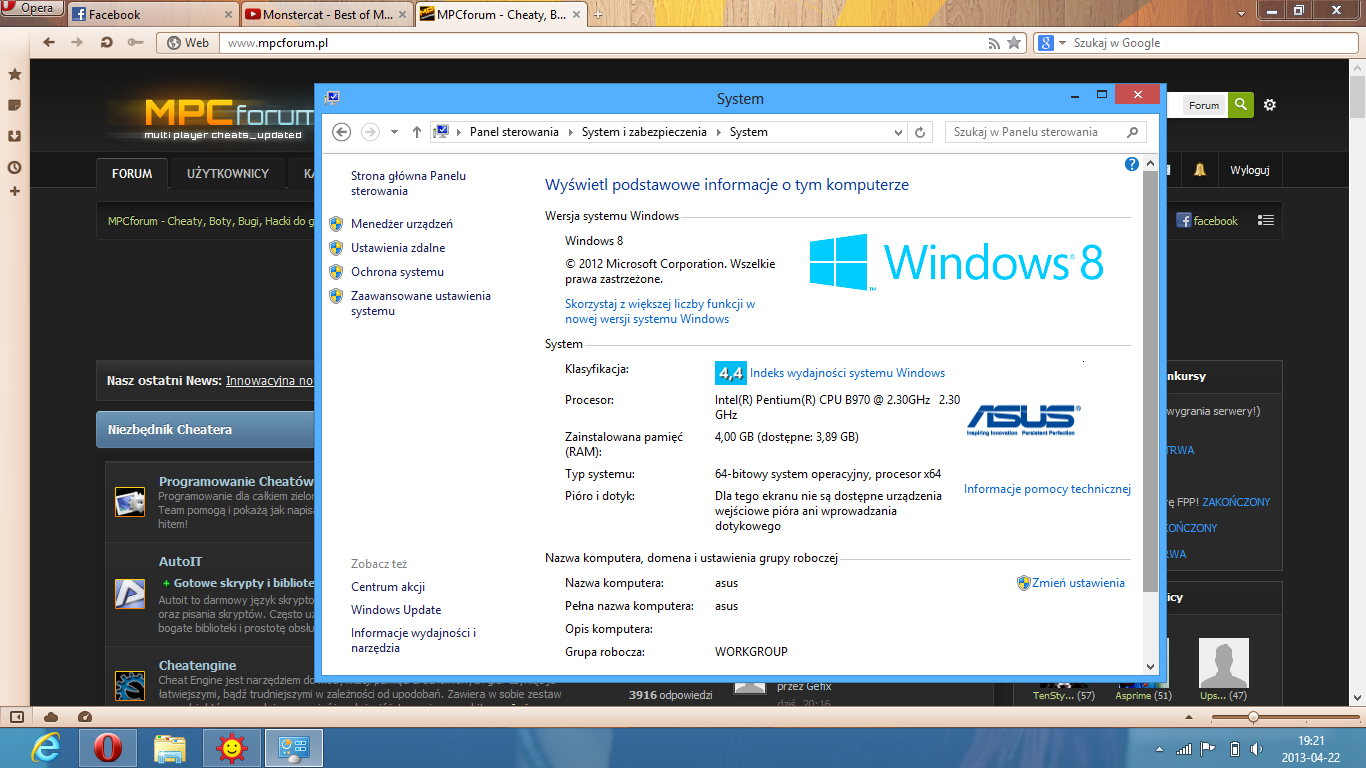Open MPCforum notifications bell icon
Screen dimensions: 1366x768
click(1199, 171)
